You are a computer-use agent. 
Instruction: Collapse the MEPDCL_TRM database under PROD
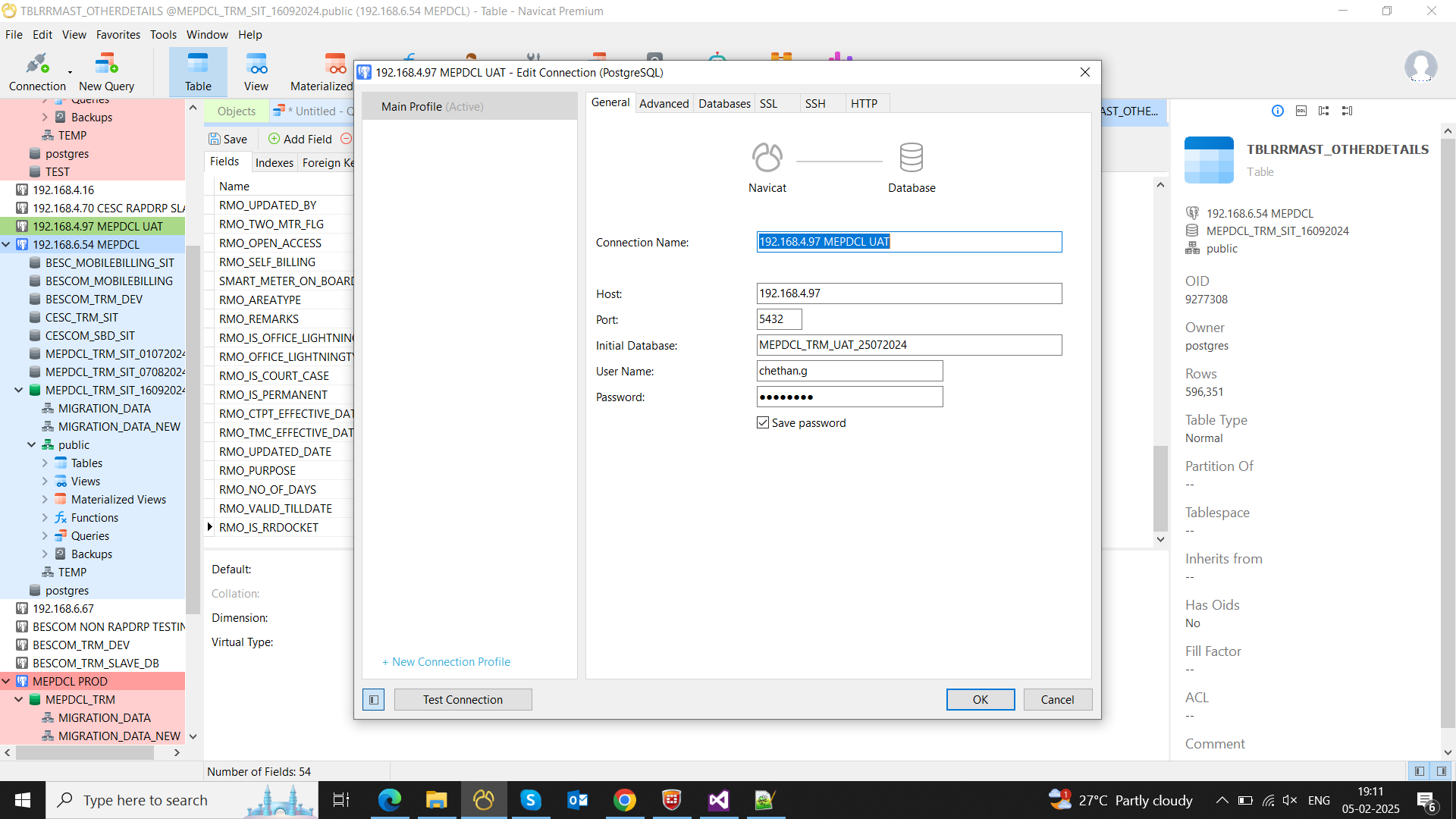19,700
